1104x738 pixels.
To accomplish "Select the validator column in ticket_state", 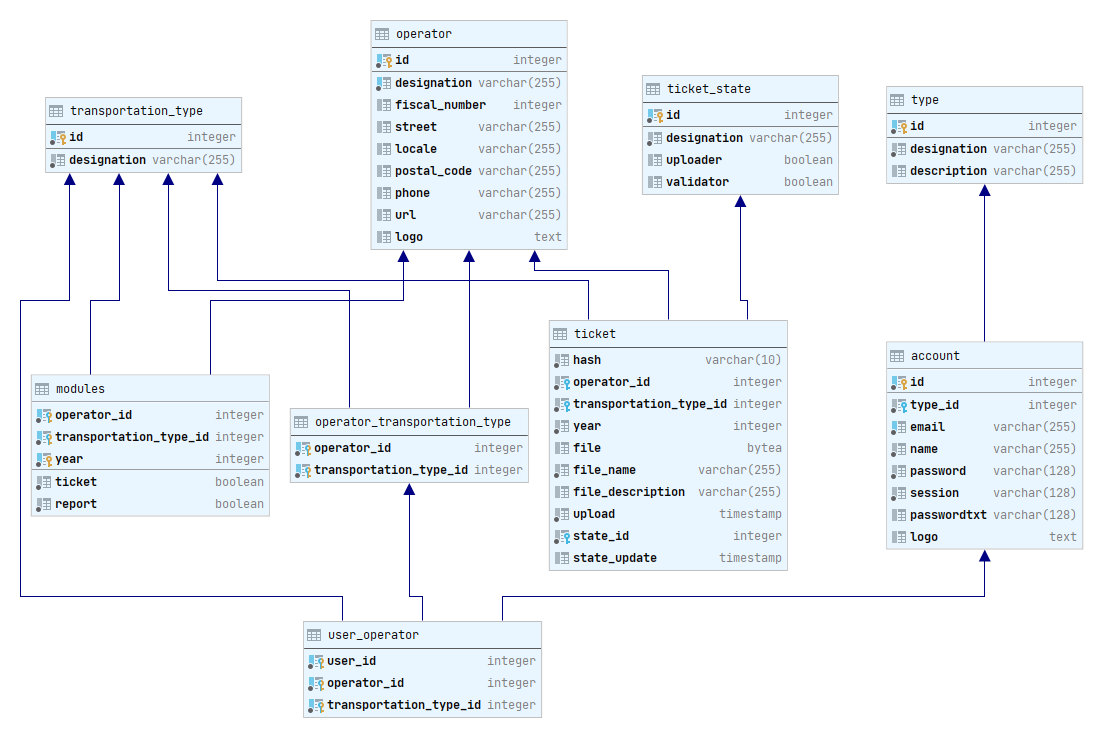I will pyautogui.click(x=697, y=182).
